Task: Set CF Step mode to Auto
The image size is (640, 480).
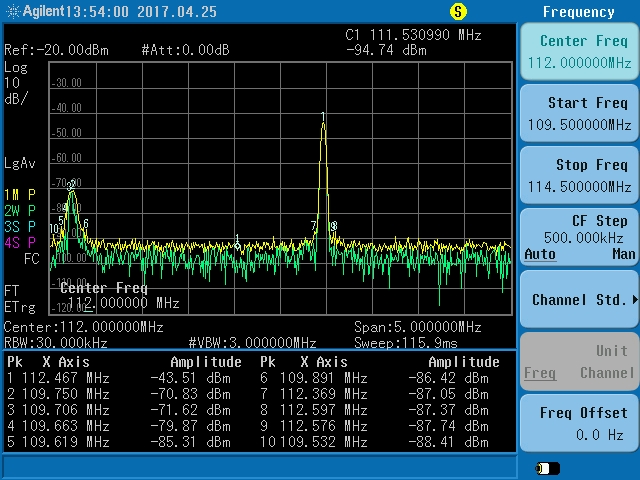Action: [540, 255]
